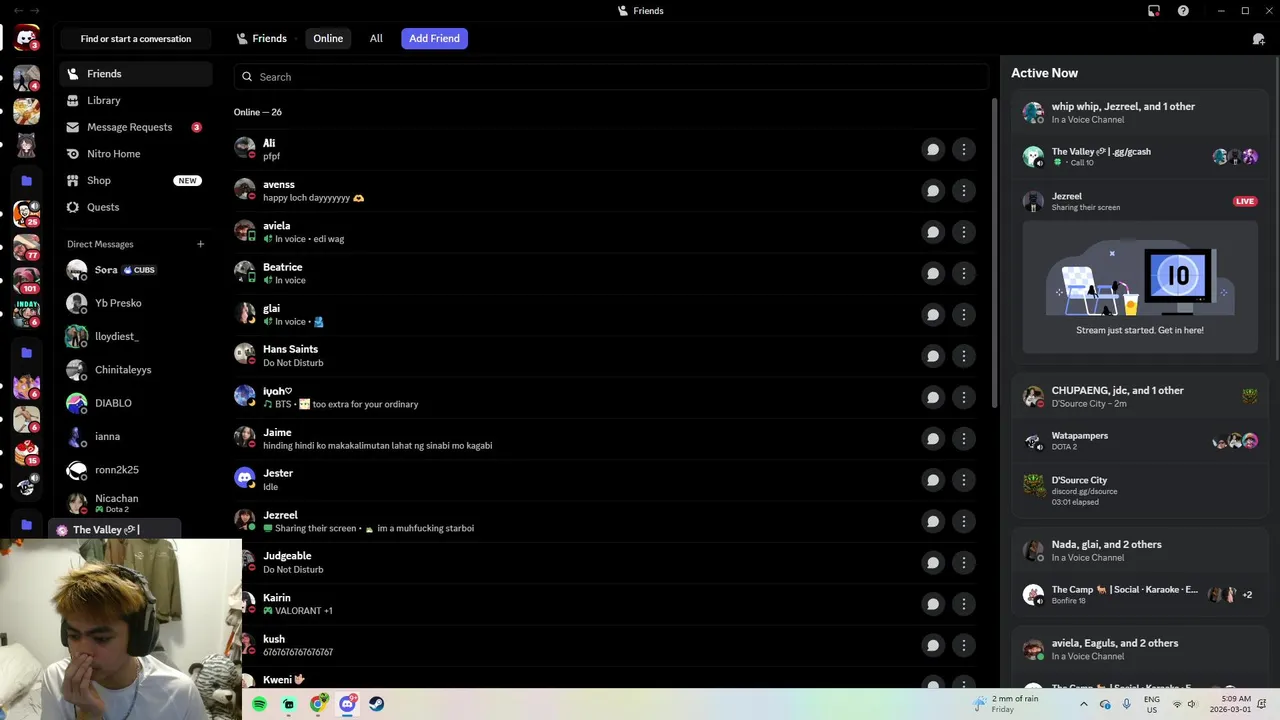Start a new group DM icon

coord(1258,39)
